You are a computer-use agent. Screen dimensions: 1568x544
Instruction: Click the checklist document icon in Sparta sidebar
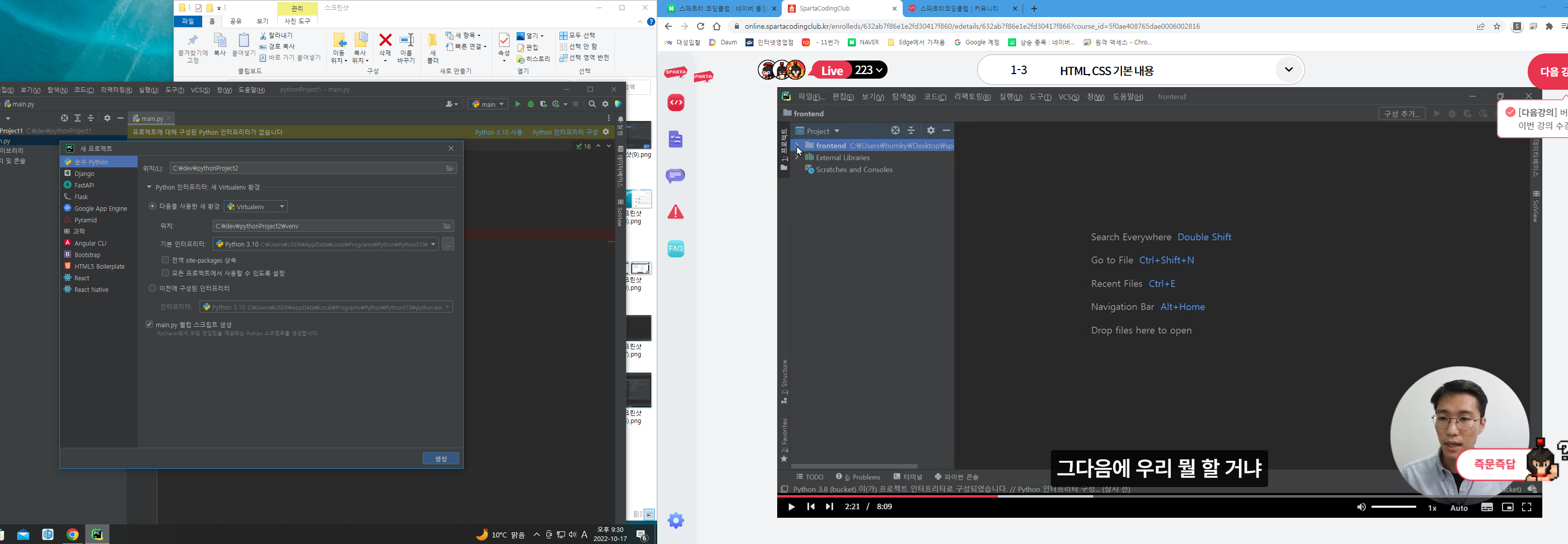tap(676, 140)
